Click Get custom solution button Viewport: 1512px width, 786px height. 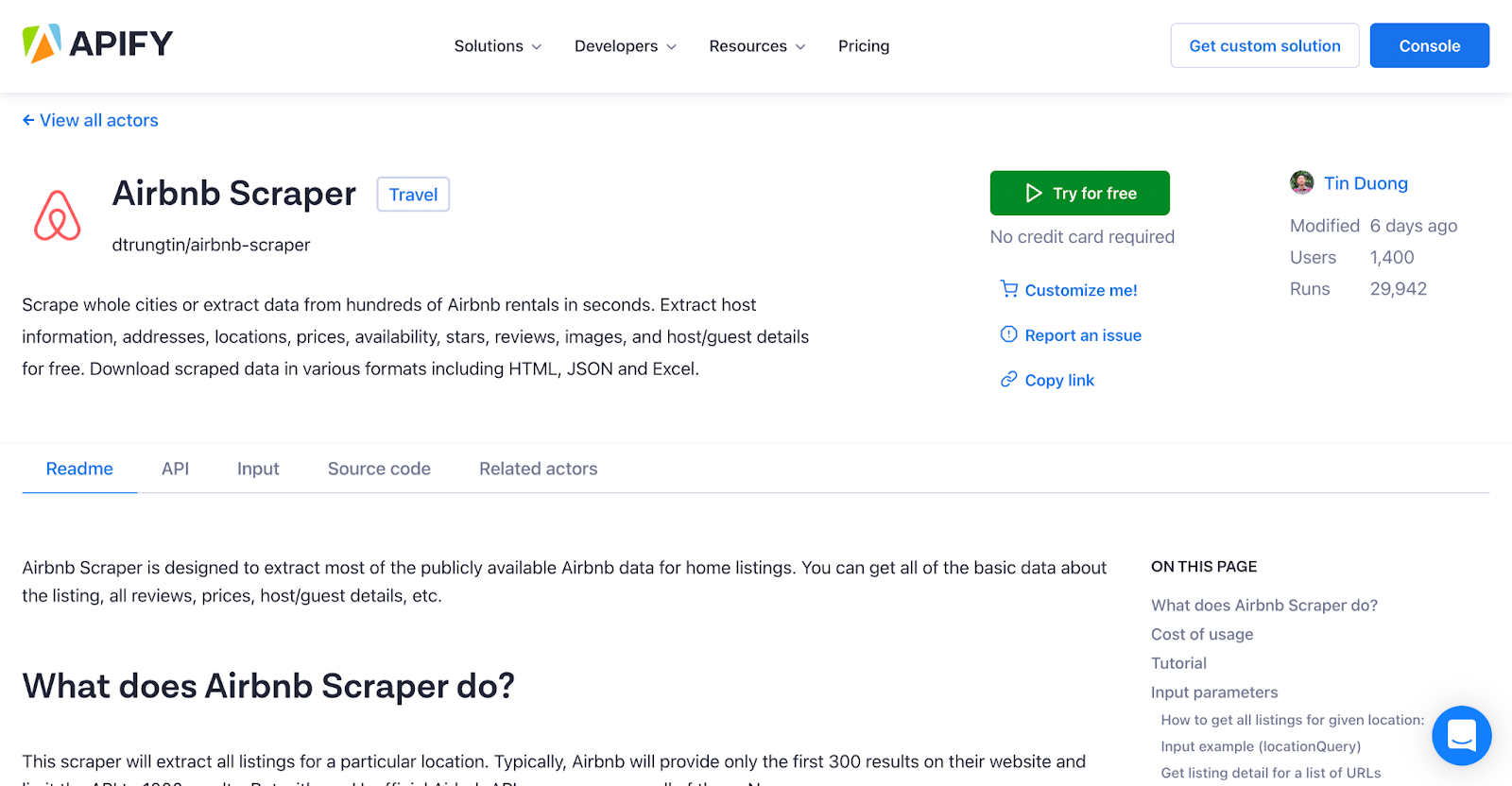click(1264, 45)
